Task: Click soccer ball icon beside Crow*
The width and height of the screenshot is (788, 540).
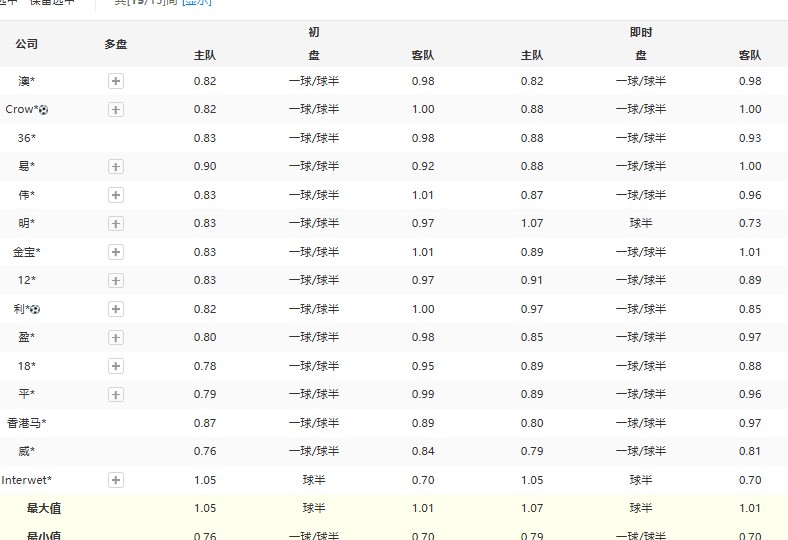Action: click(44, 109)
